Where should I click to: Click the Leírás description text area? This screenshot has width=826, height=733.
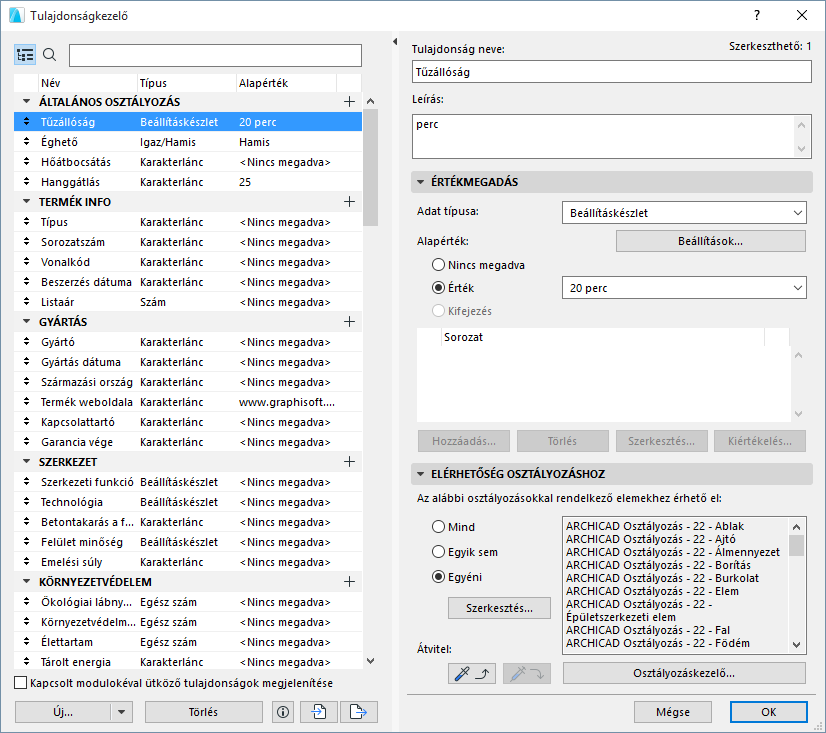(x=603, y=136)
